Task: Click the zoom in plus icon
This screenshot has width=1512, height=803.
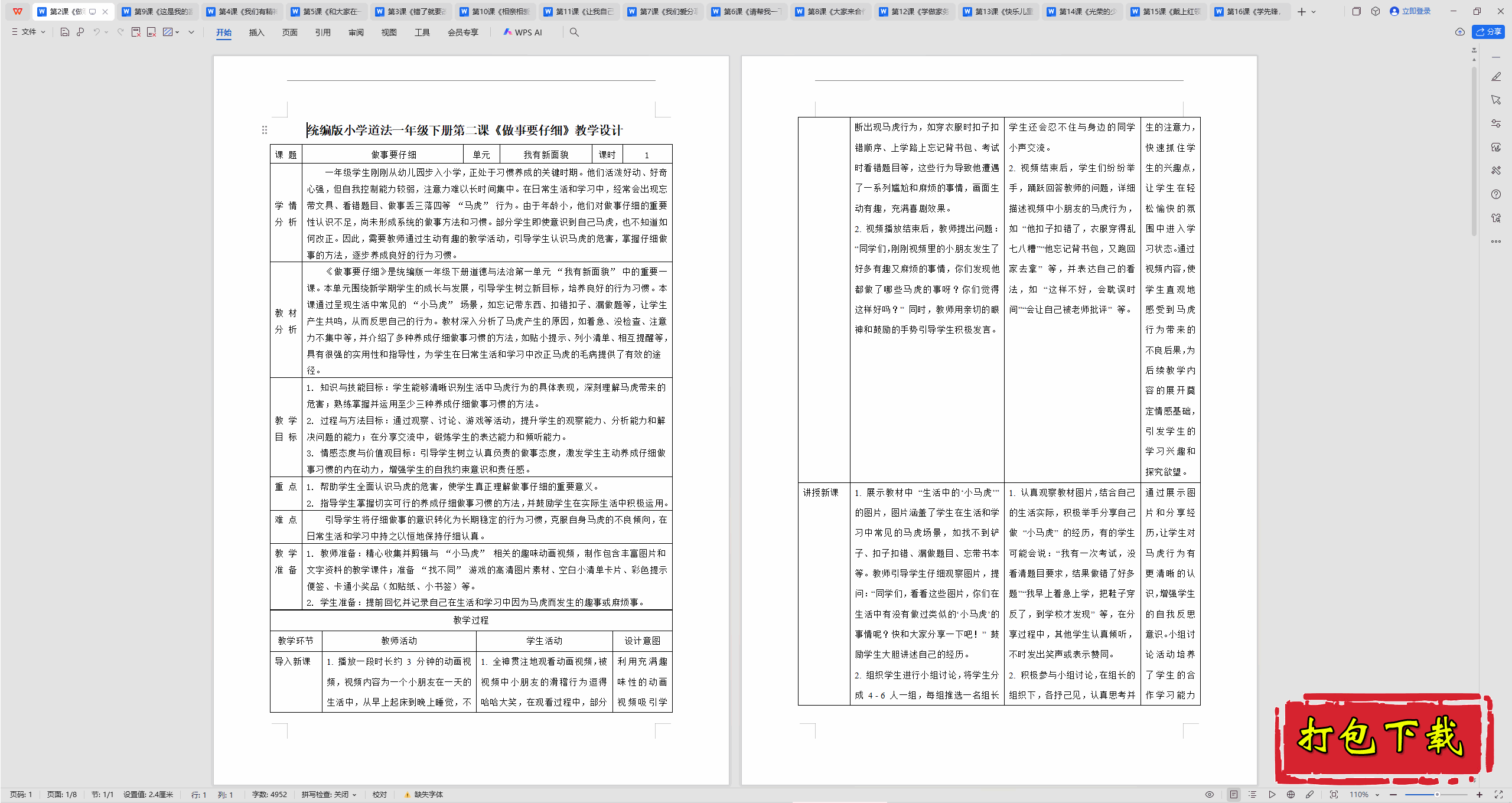Action: click(x=1480, y=795)
